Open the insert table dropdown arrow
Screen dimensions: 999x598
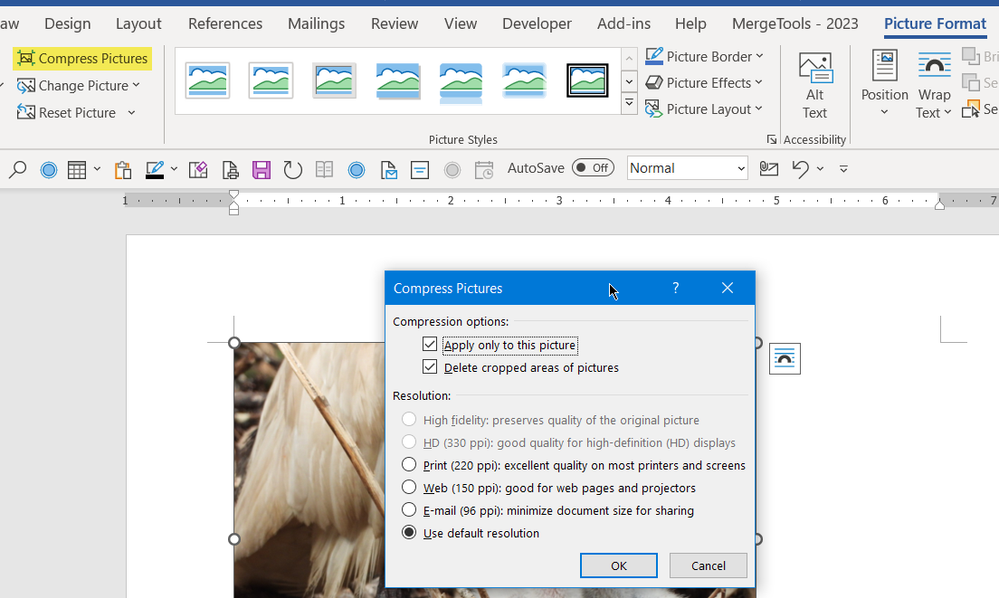pyautogui.click(x=97, y=169)
